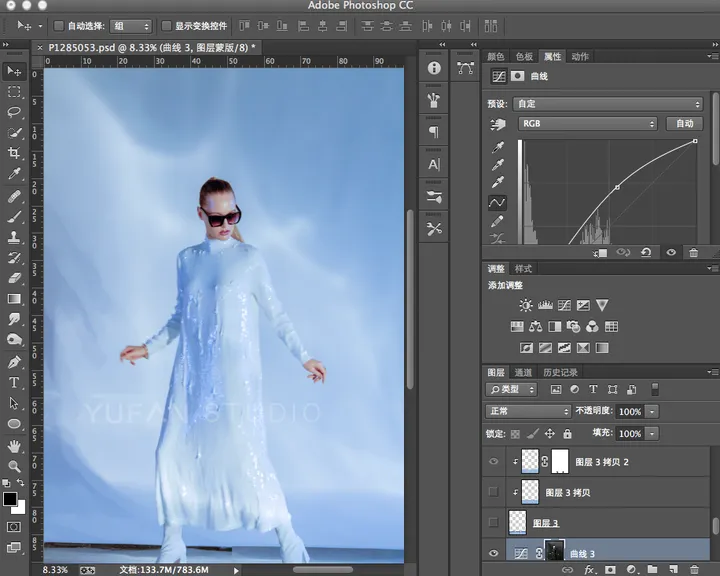
Task: Click the delete layer trash icon
Action: click(x=694, y=570)
